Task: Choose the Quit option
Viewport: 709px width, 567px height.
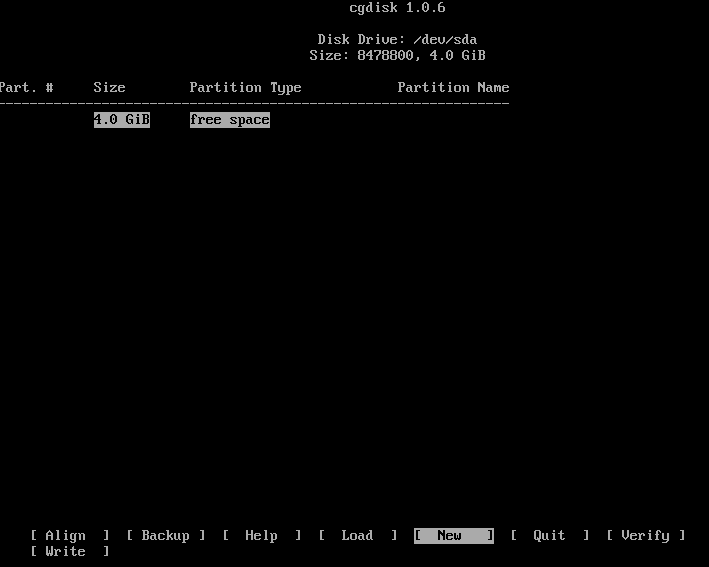Action: 549,535
